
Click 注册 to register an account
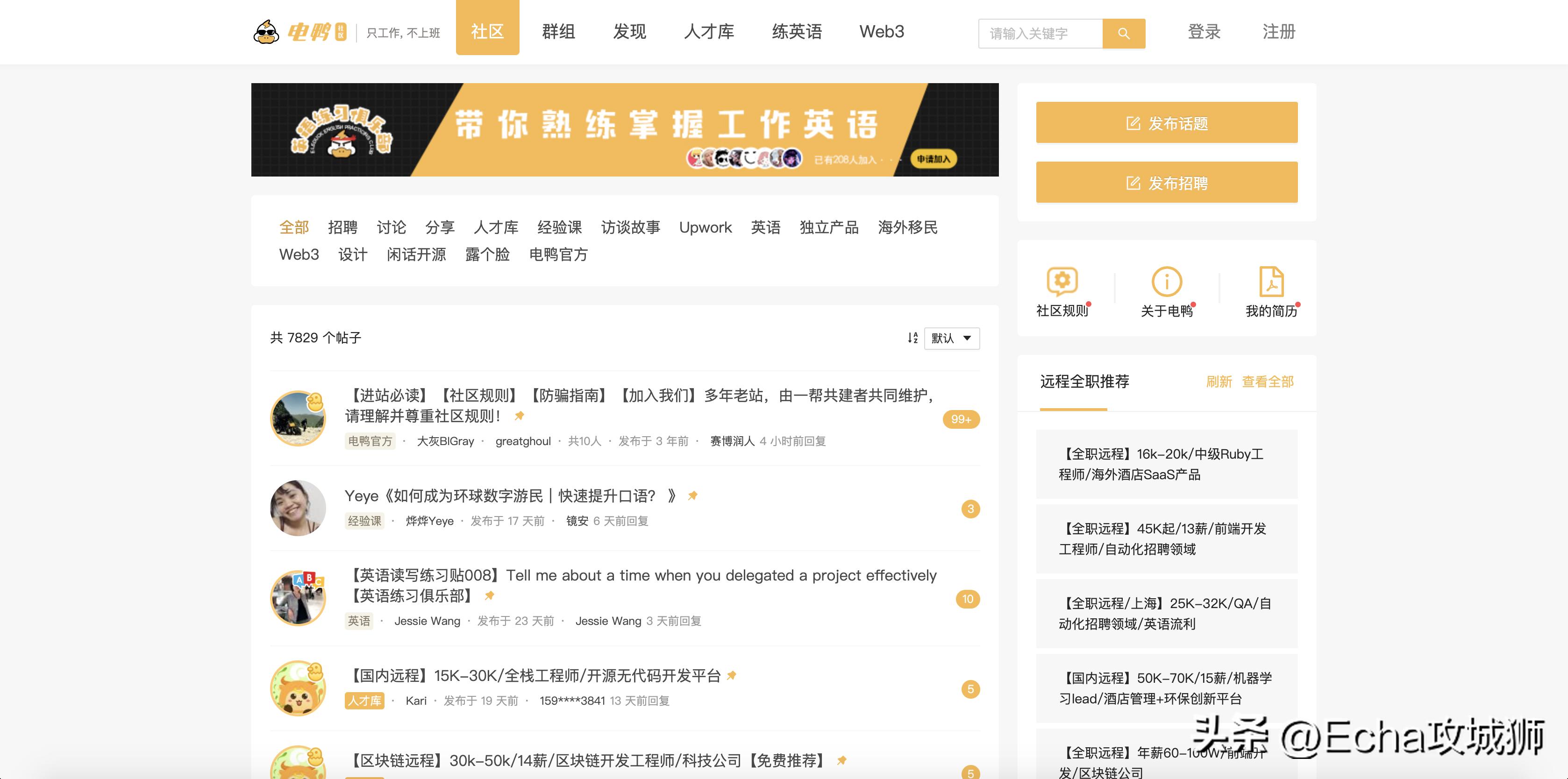(1278, 32)
